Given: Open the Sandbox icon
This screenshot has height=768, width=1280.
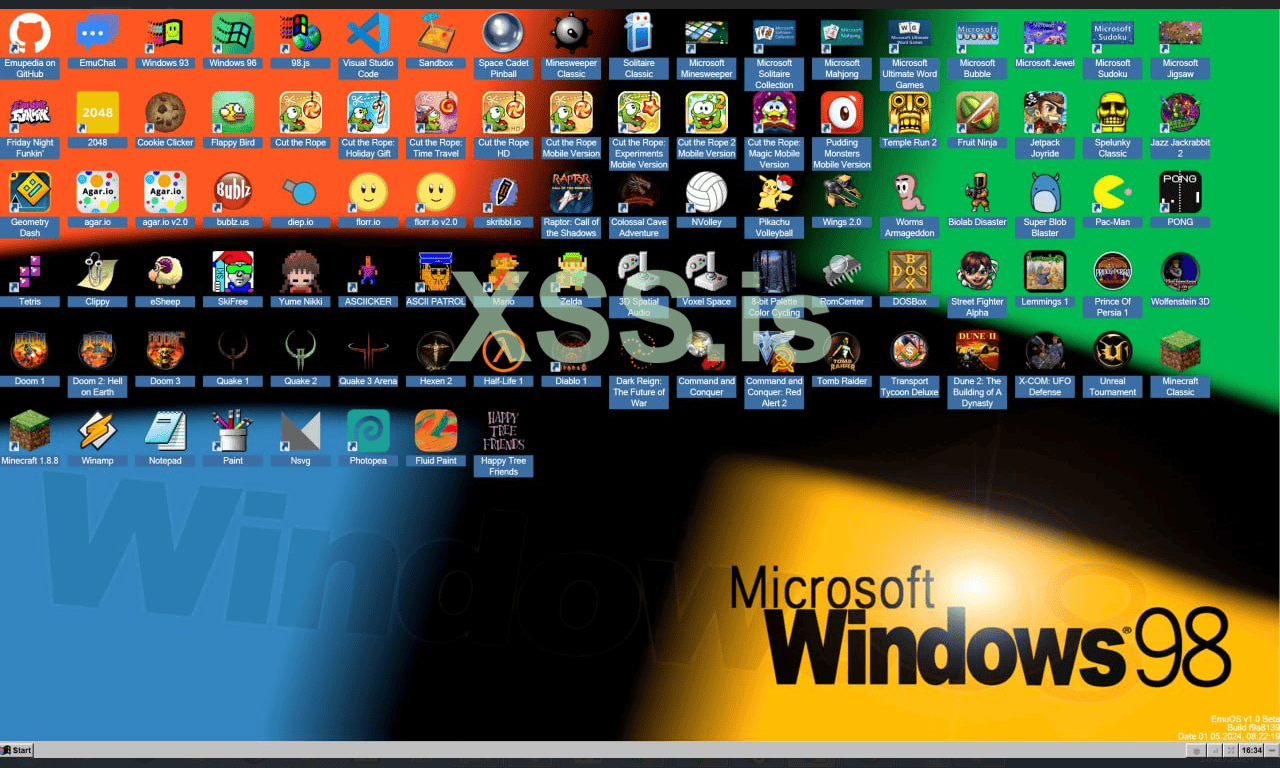Looking at the screenshot, I should tap(436, 34).
